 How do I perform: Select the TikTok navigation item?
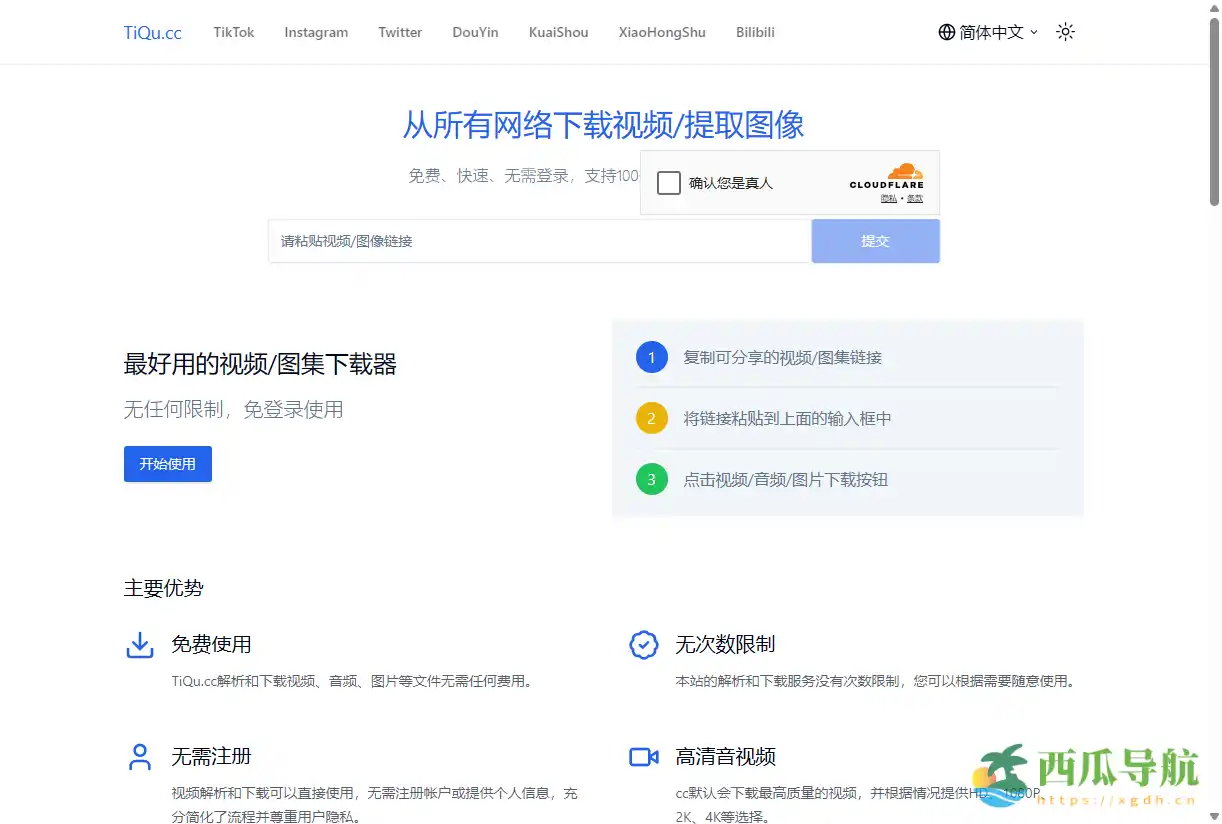(x=233, y=31)
